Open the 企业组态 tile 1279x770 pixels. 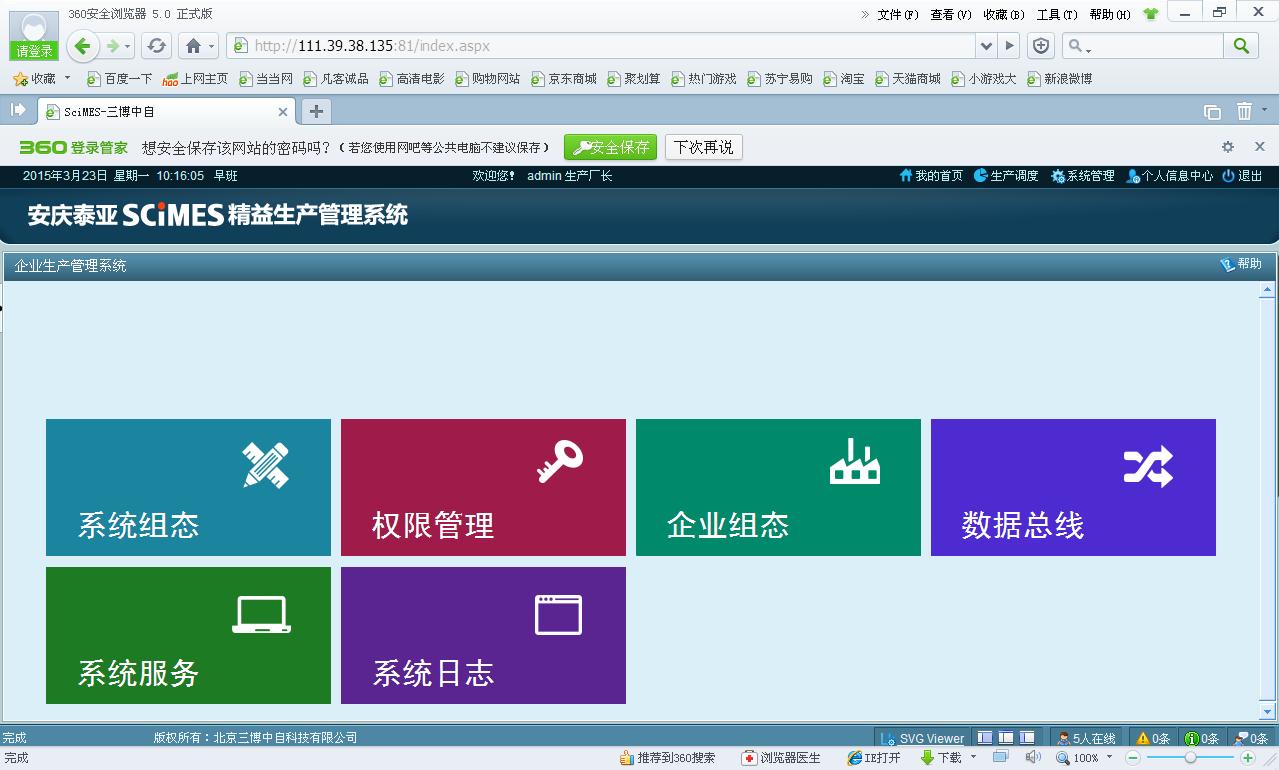[778, 487]
